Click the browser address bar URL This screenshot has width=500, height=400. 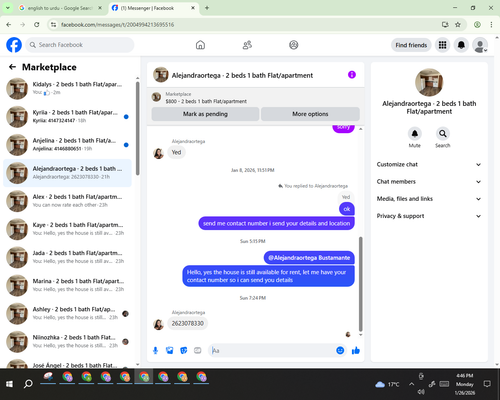click(x=117, y=25)
